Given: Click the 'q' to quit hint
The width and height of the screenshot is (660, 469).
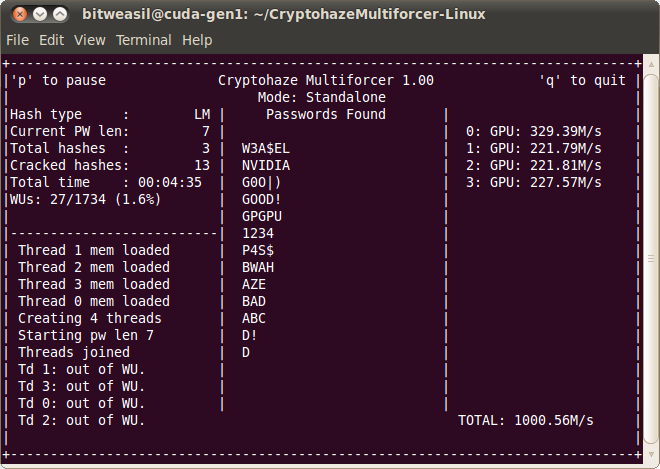Looking at the screenshot, I should point(582,80).
